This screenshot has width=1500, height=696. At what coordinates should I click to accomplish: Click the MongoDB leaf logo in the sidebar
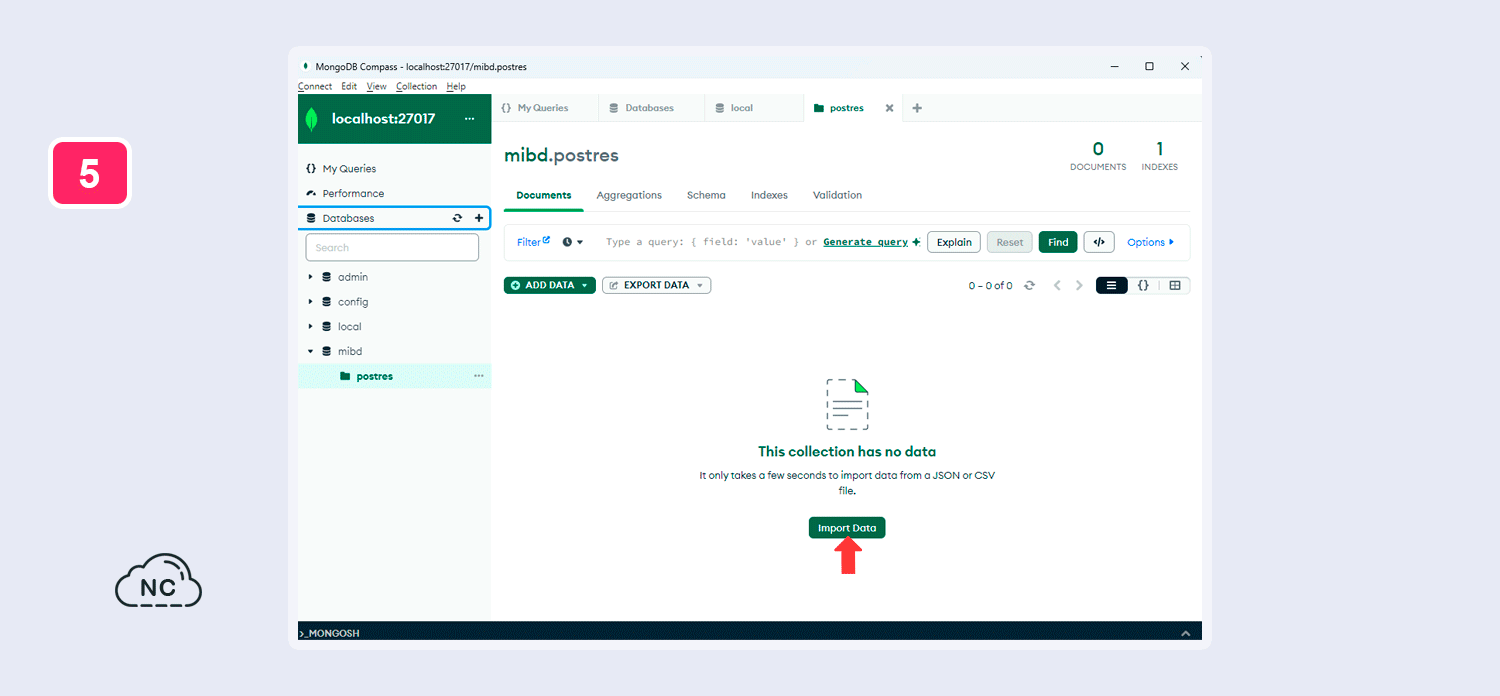(312, 119)
